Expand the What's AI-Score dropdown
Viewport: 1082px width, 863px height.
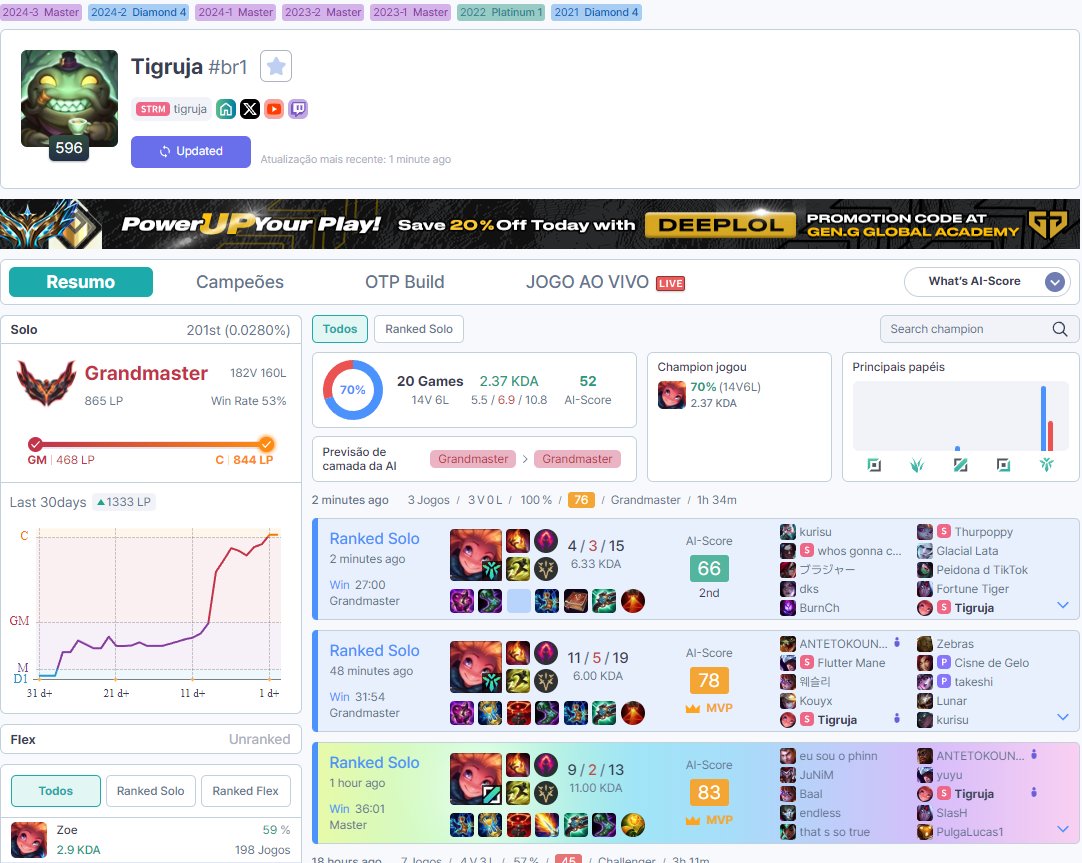point(987,281)
